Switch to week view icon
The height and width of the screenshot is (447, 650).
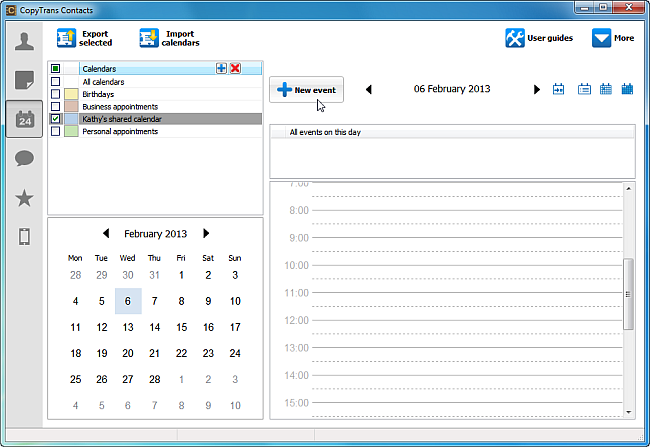click(x=606, y=89)
